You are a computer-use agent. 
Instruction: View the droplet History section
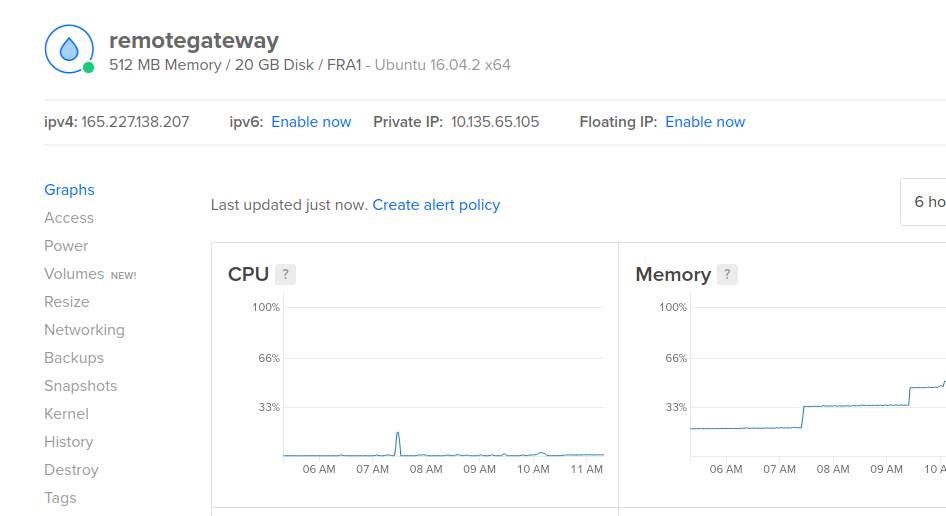tap(68, 442)
